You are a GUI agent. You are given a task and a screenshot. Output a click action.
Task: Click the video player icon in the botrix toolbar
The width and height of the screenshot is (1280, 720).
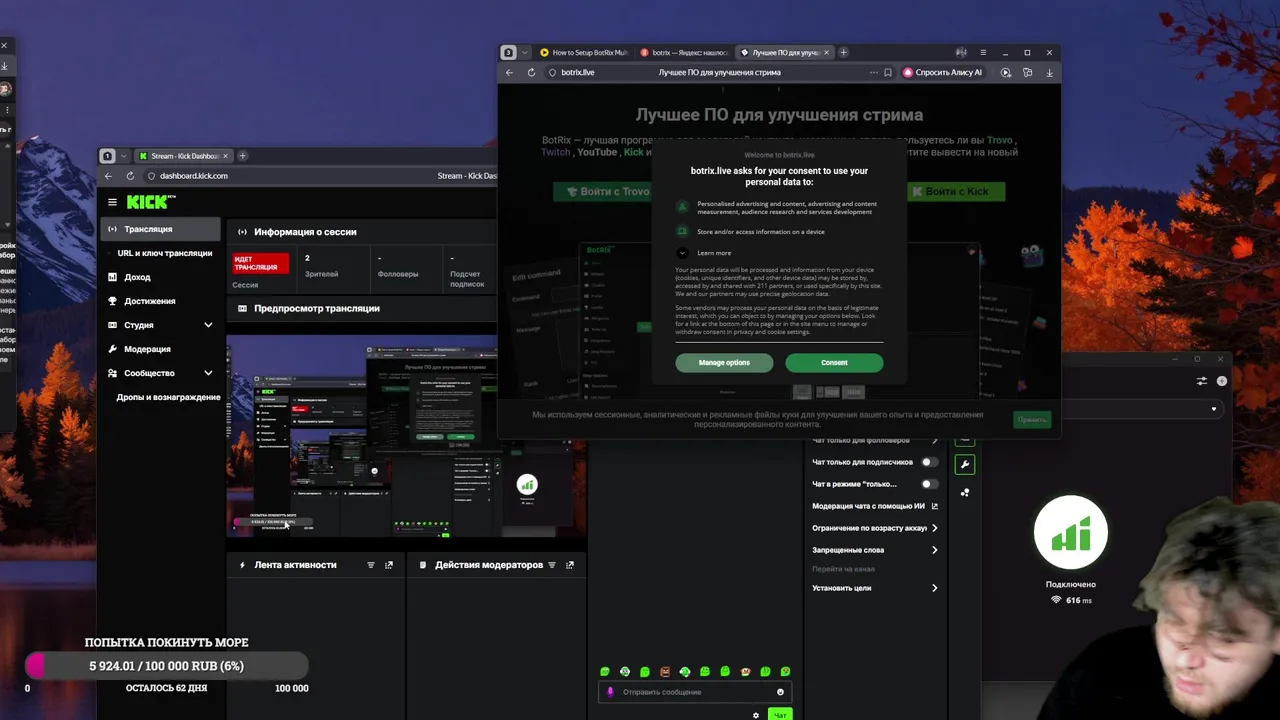click(1006, 72)
